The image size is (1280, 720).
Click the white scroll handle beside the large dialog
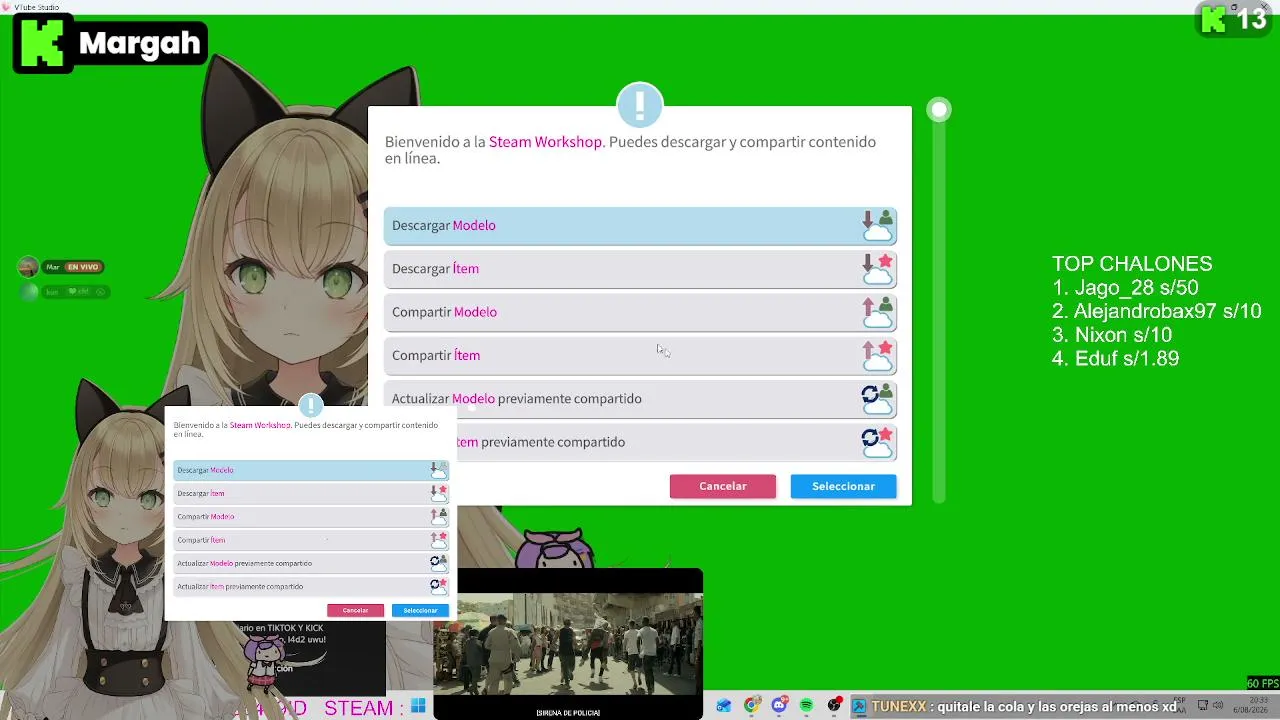[x=939, y=110]
